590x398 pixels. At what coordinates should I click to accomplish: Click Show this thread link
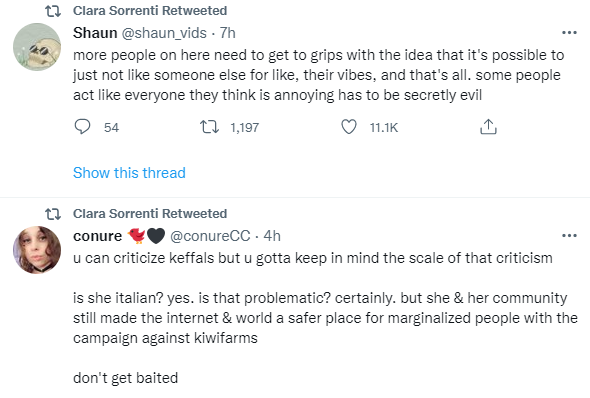coord(129,173)
